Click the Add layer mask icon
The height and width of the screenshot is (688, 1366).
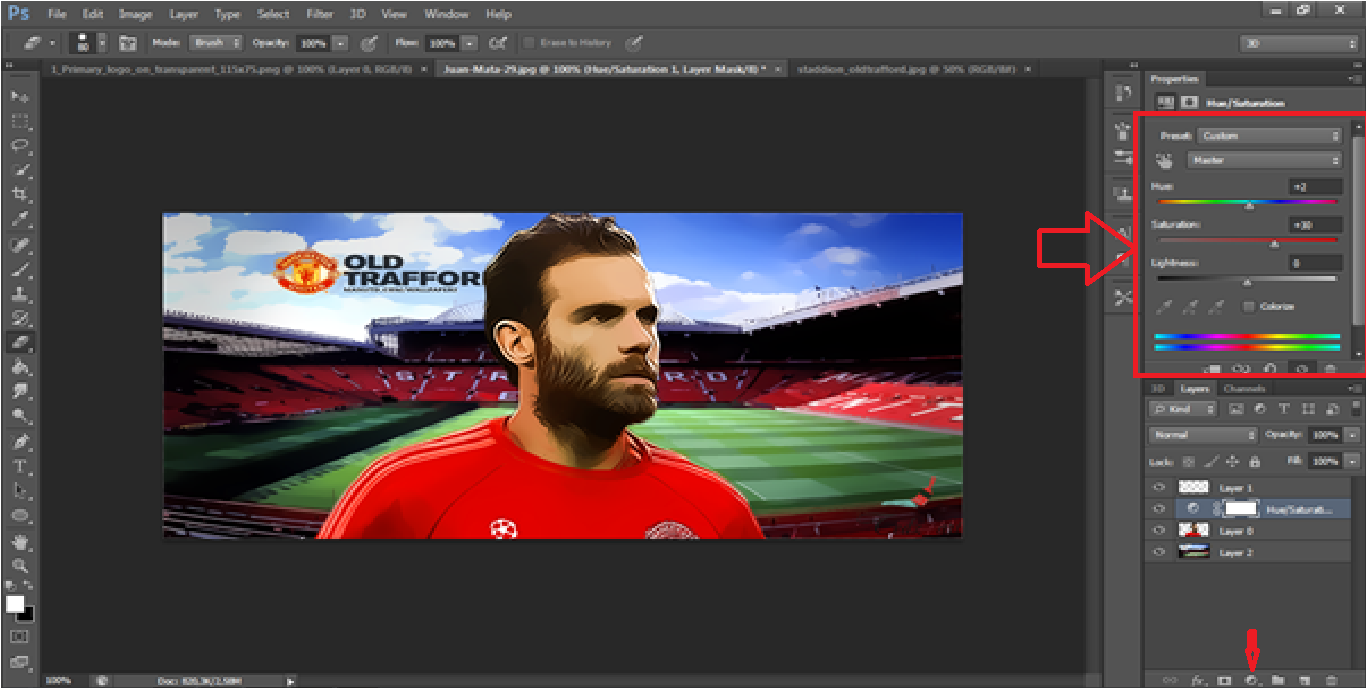1224,680
